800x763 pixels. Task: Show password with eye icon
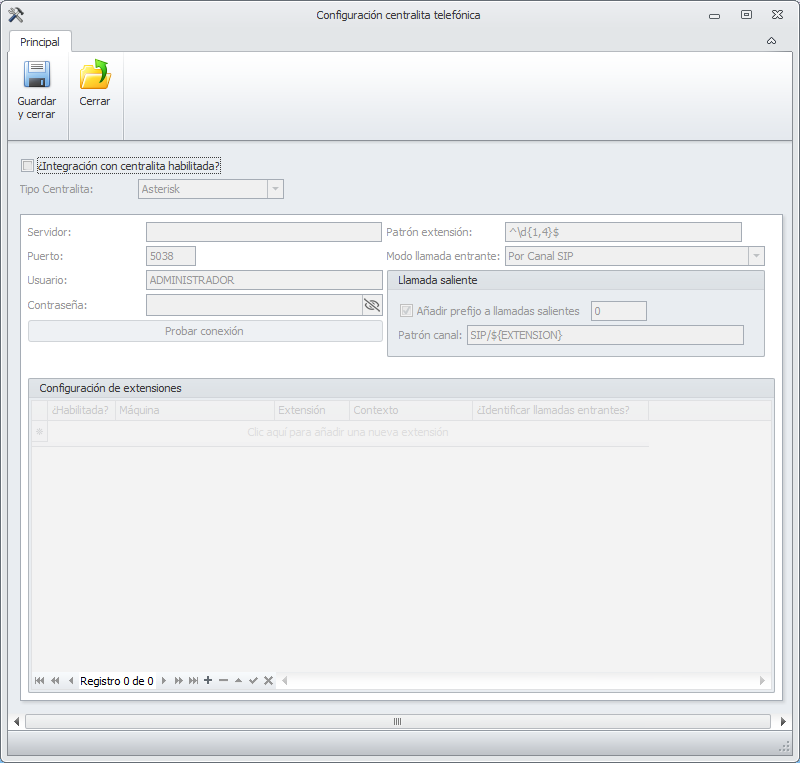372,305
